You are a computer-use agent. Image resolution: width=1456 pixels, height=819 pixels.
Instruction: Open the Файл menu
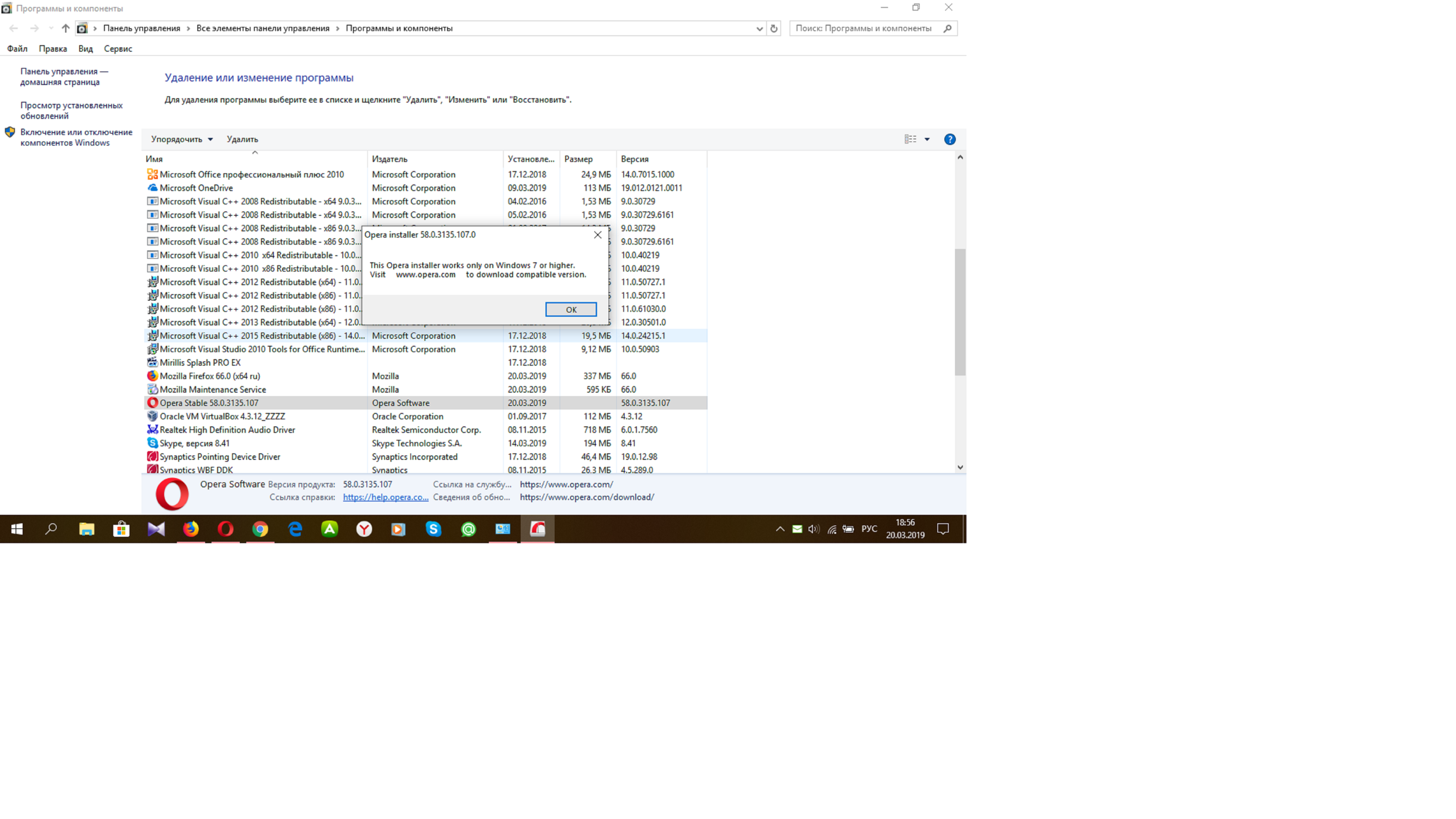(x=17, y=49)
